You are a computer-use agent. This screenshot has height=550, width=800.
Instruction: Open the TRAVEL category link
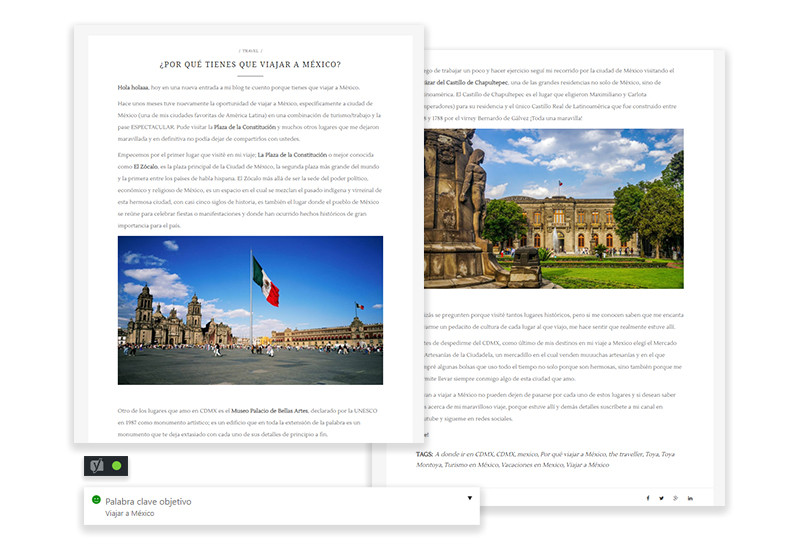point(250,49)
